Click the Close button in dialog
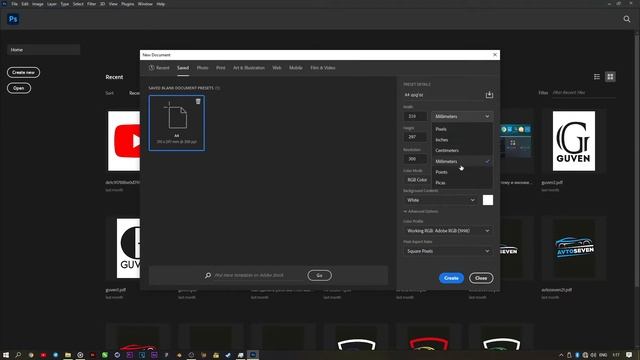The image size is (640, 360). 481,278
